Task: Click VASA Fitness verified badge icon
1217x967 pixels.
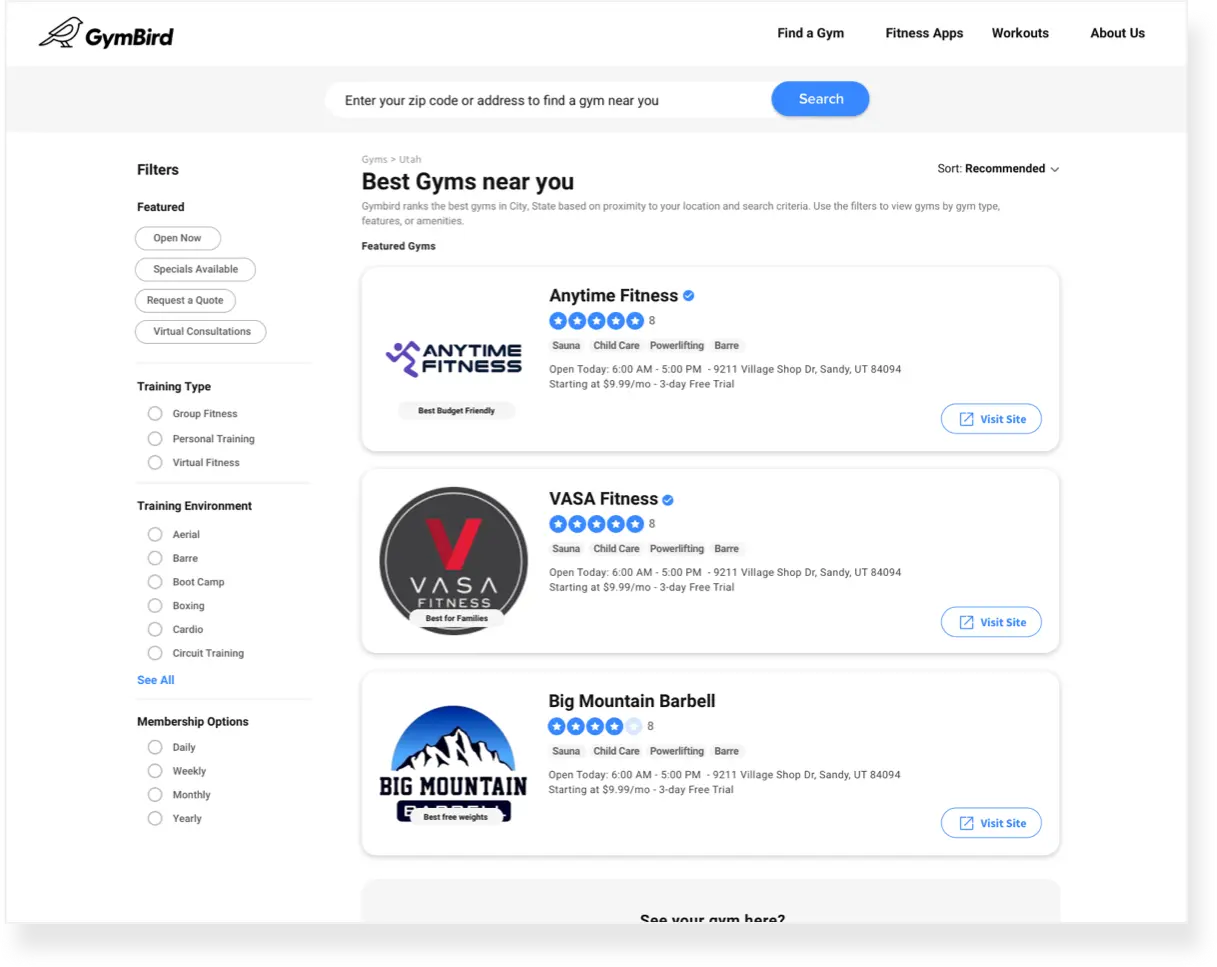Action: pos(668,500)
